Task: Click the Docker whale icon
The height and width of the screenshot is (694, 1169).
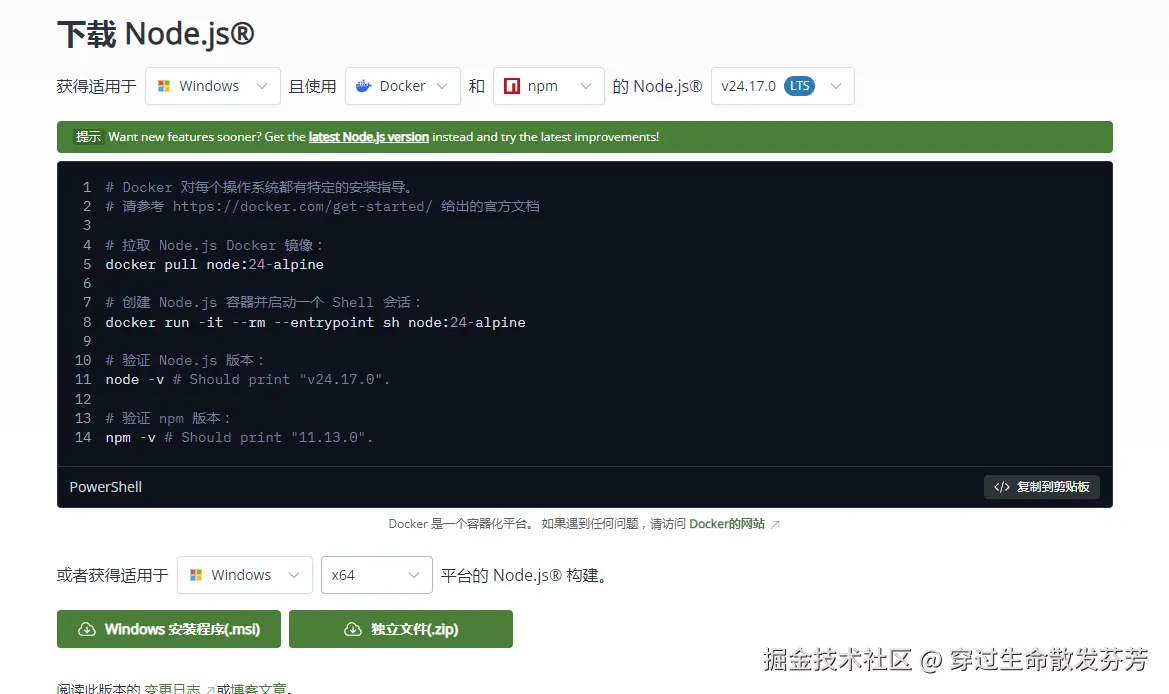Action: point(364,86)
